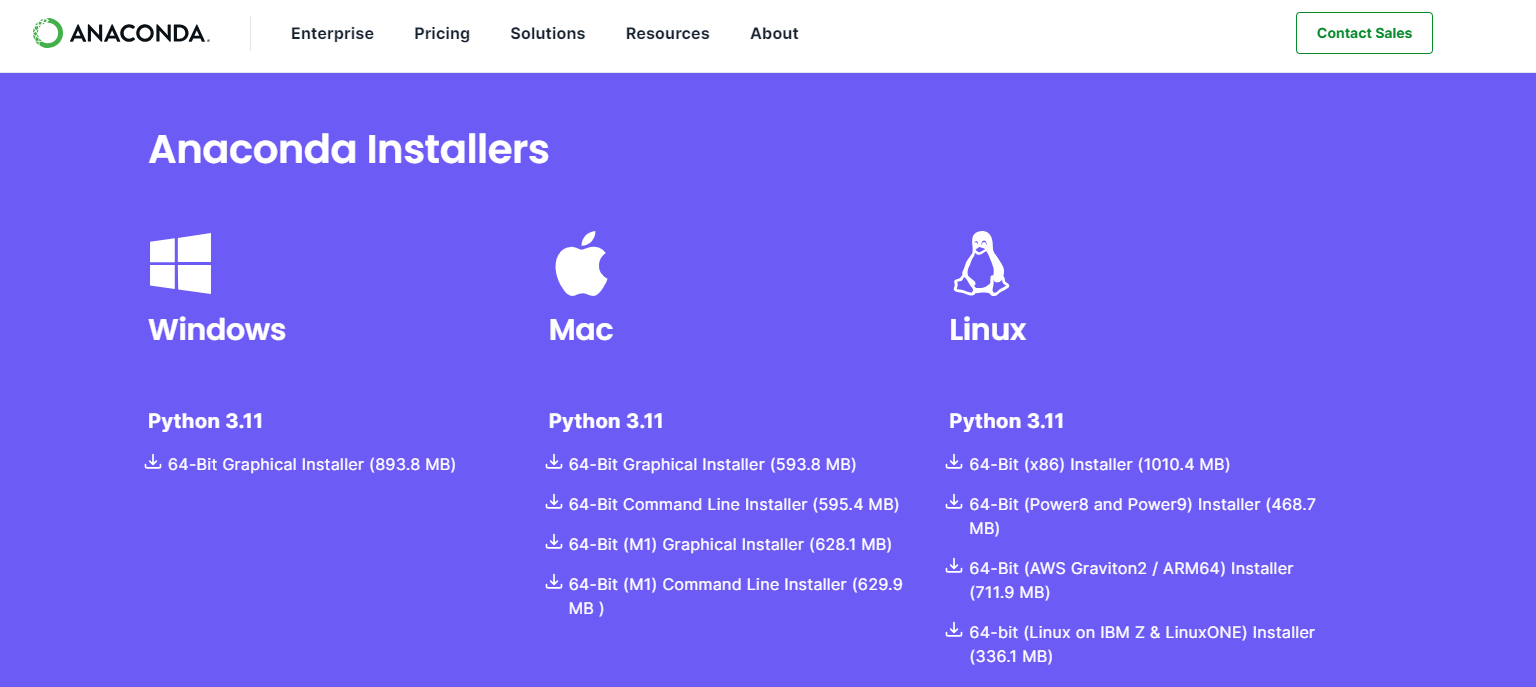
Task: Download Mac 64-Bit Graphical Installer (593.8 MB)
Action: pos(713,464)
